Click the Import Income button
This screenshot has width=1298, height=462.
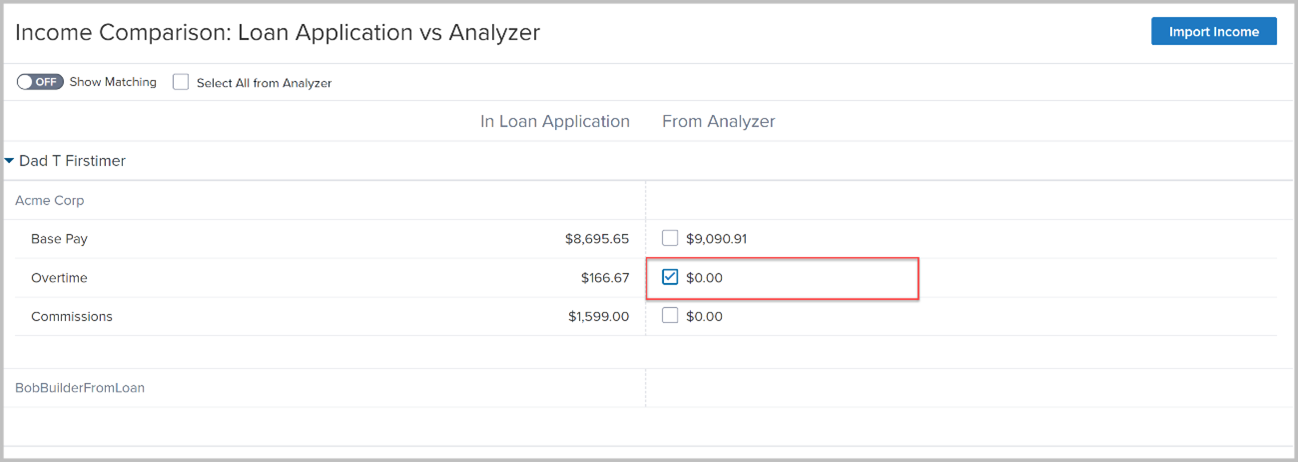[1213, 31]
